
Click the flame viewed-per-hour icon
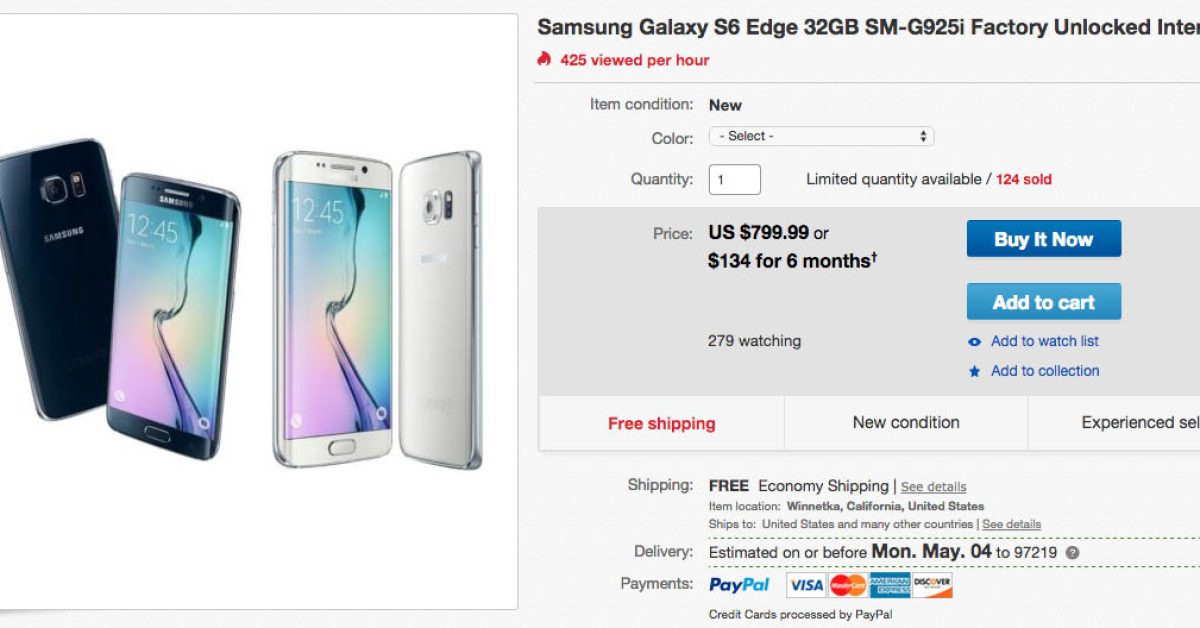(544, 59)
